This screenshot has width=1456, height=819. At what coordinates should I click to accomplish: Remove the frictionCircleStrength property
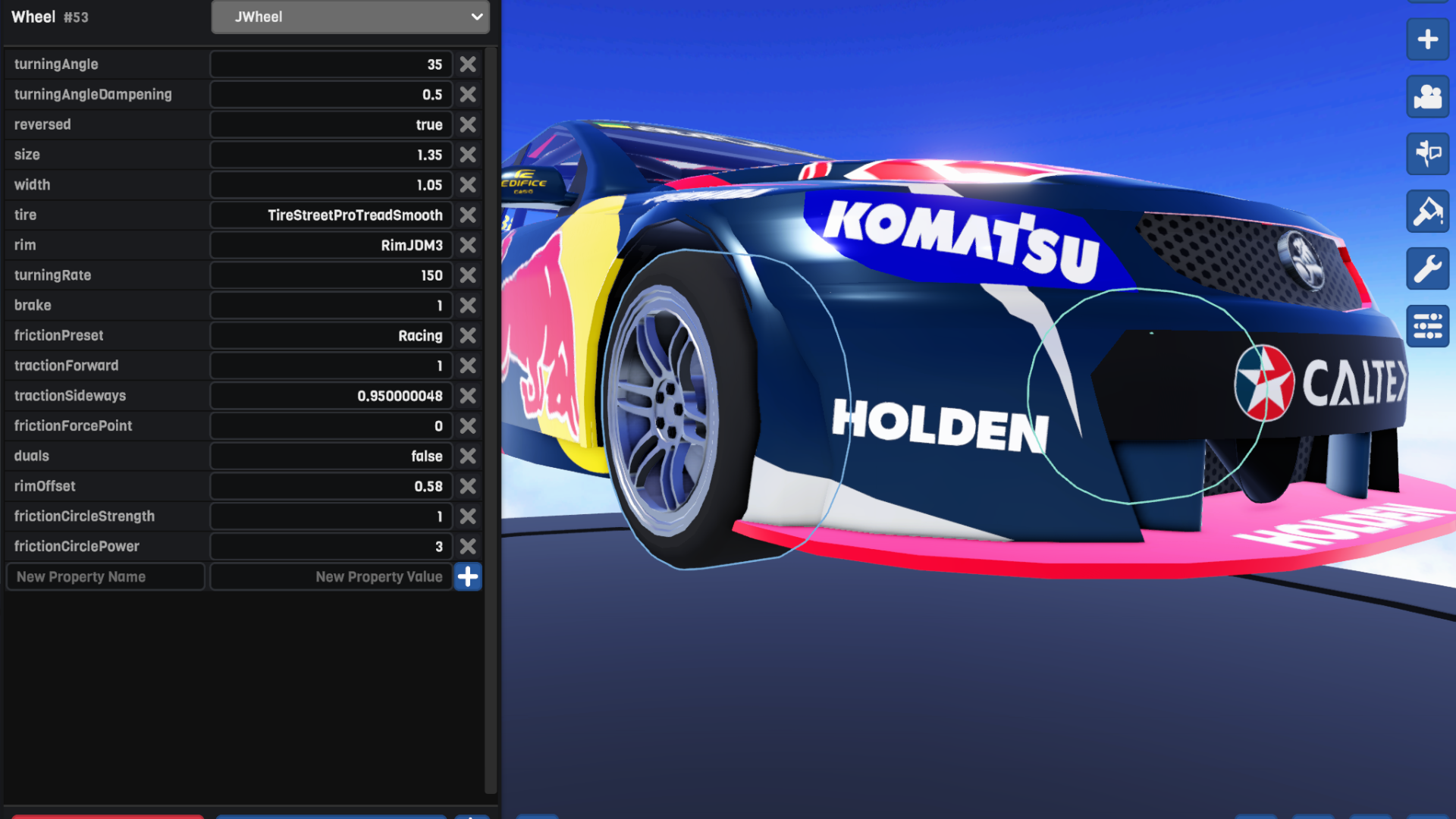468,516
